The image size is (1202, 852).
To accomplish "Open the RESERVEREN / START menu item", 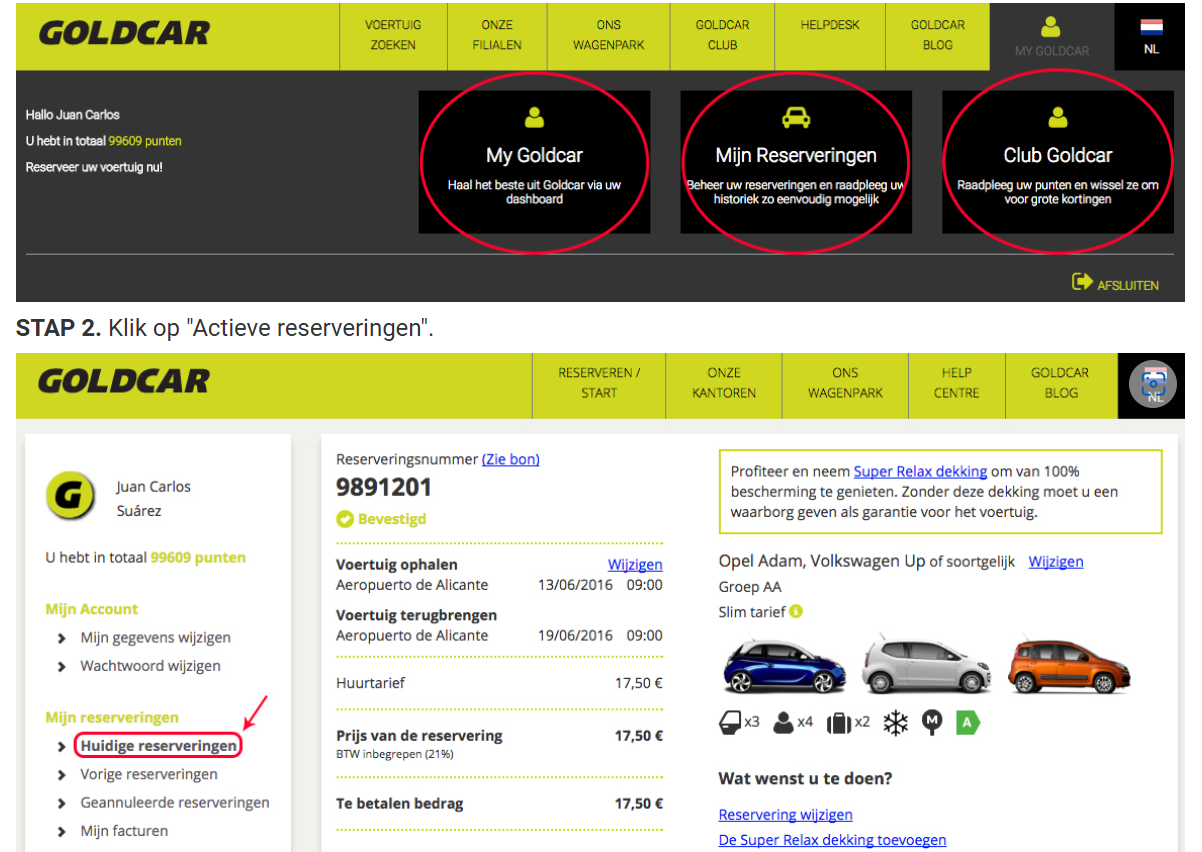I will (599, 383).
